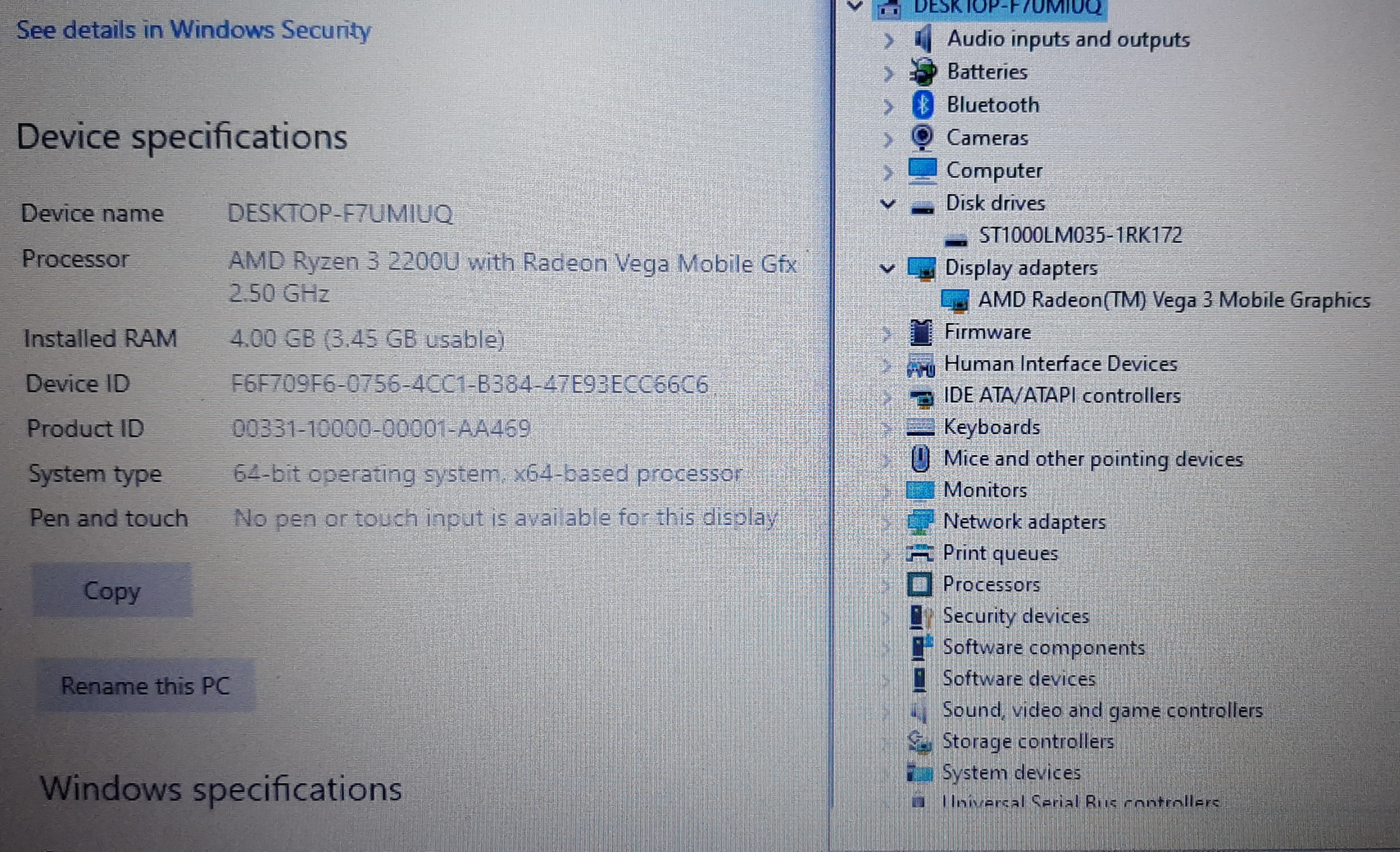Select the Security devices icon
The image size is (1400, 852).
(x=921, y=616)
